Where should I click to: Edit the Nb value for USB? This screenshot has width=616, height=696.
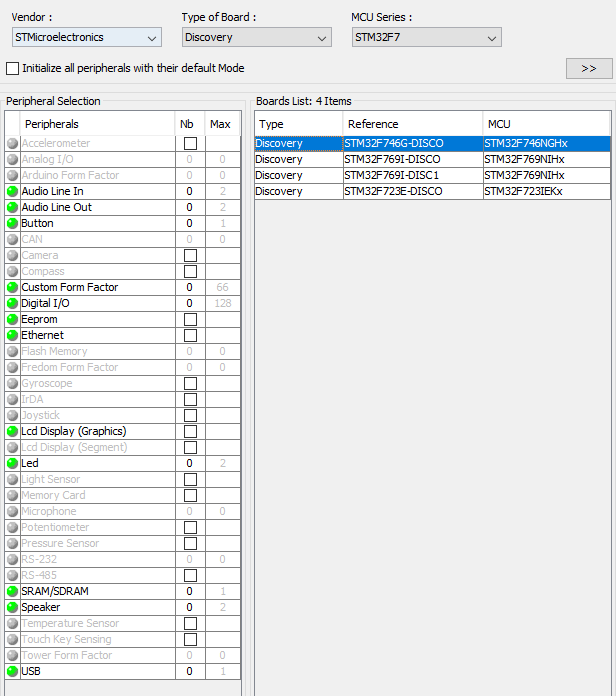[x=190, y=671]
